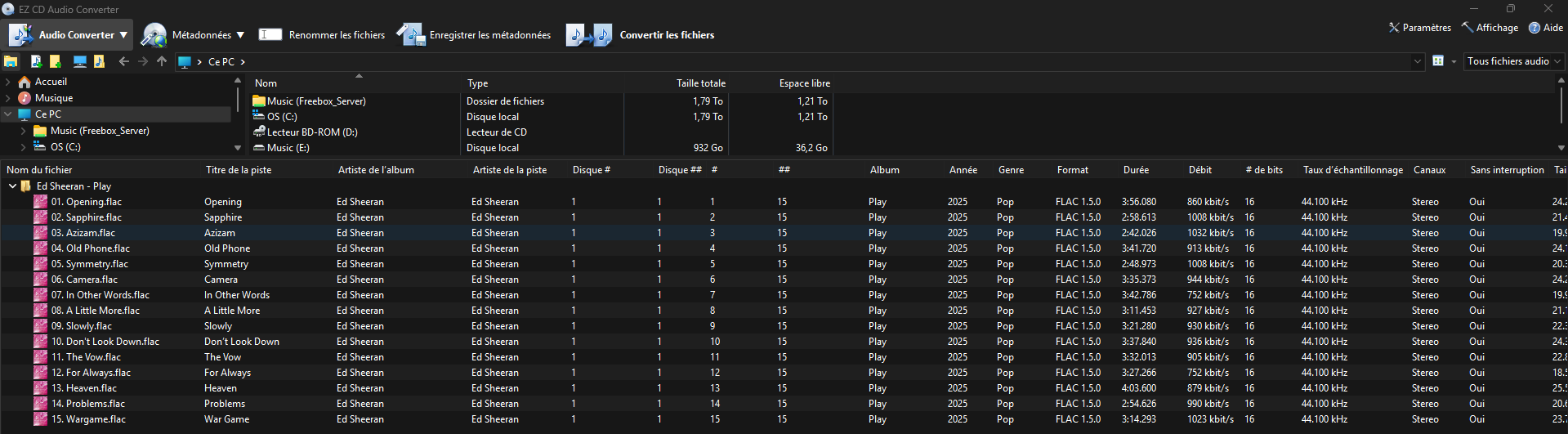Click the view layout icon

[1438, 61]
